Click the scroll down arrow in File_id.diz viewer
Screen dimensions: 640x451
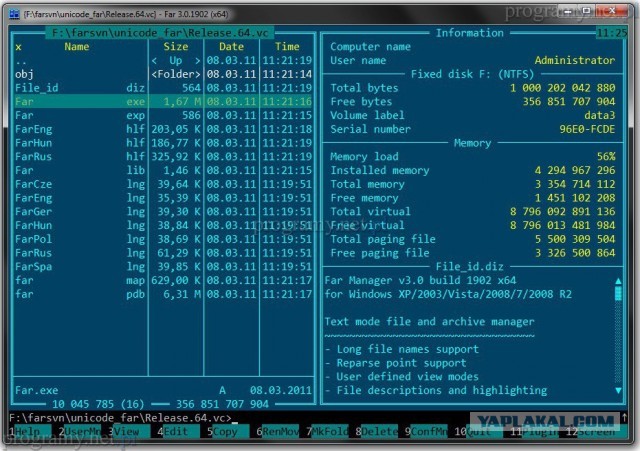coord(618,391)
